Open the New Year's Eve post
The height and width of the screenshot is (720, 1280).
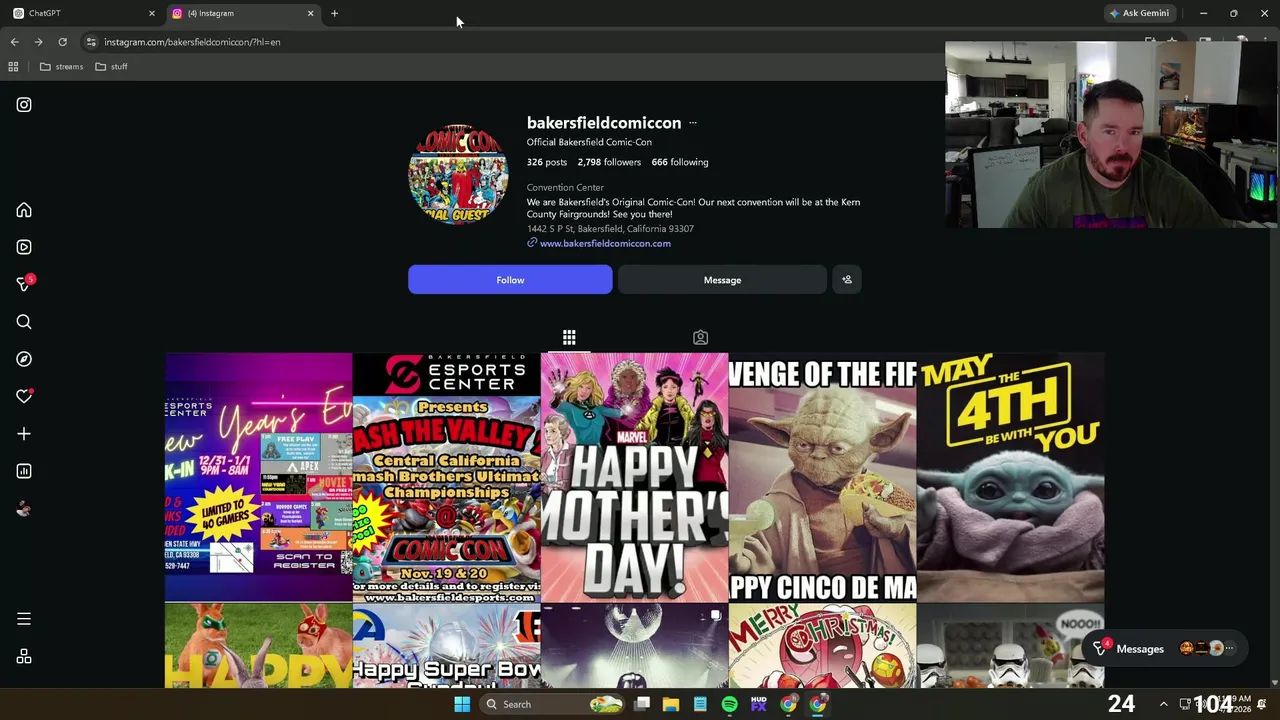(258, 477)
